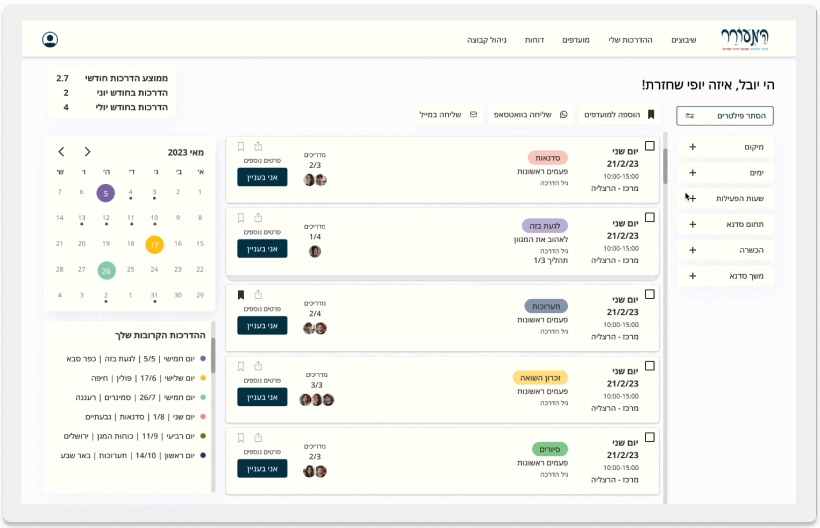Click guide avatars on סדנאות card

(x=315, y=180)
